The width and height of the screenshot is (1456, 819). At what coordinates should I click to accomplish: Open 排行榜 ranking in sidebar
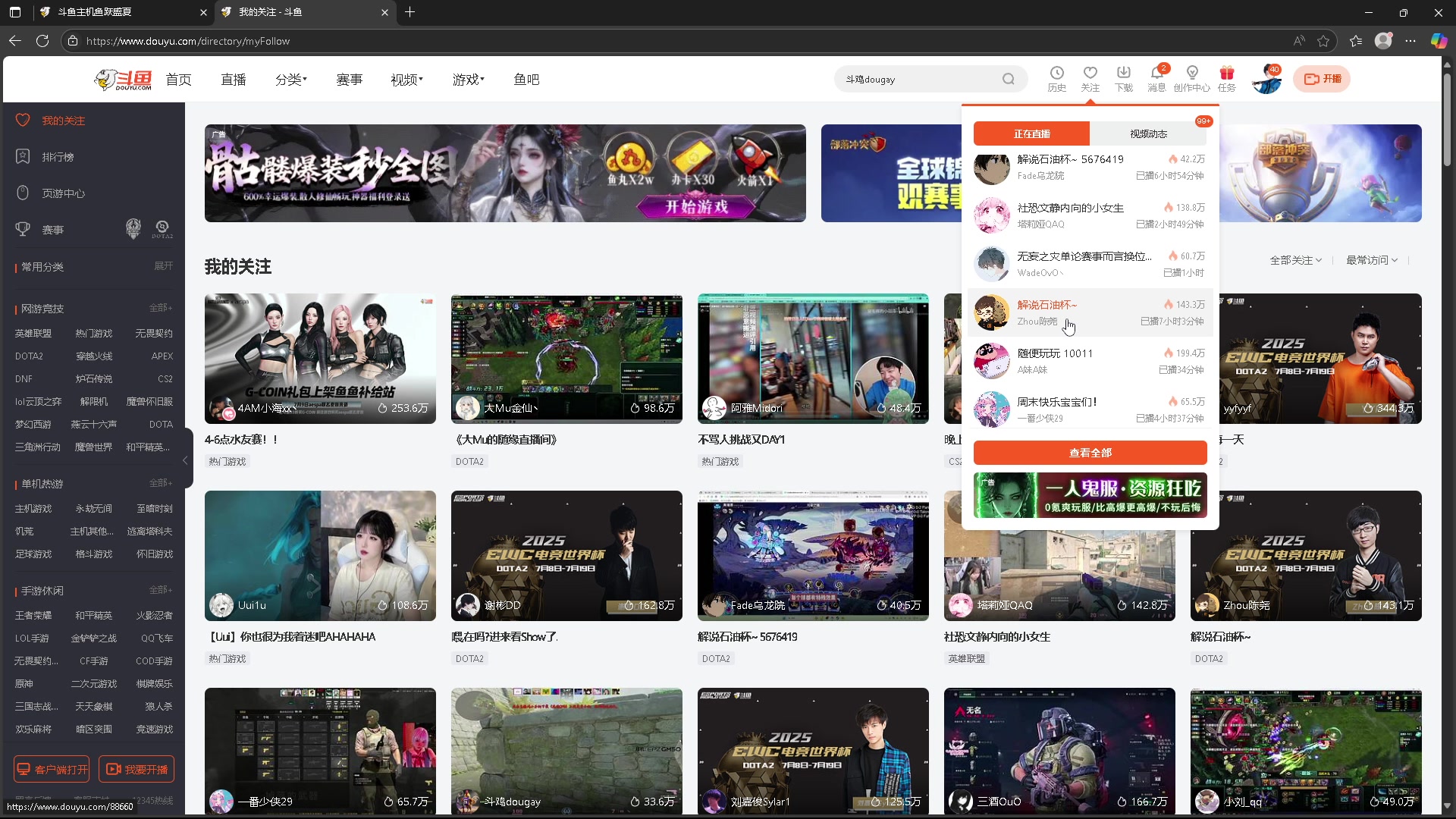pos(45,157)
